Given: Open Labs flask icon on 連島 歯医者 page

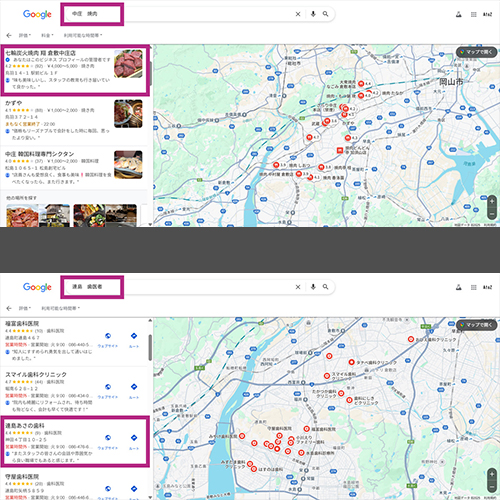Looking at the screenshot, I should [459, 287].
